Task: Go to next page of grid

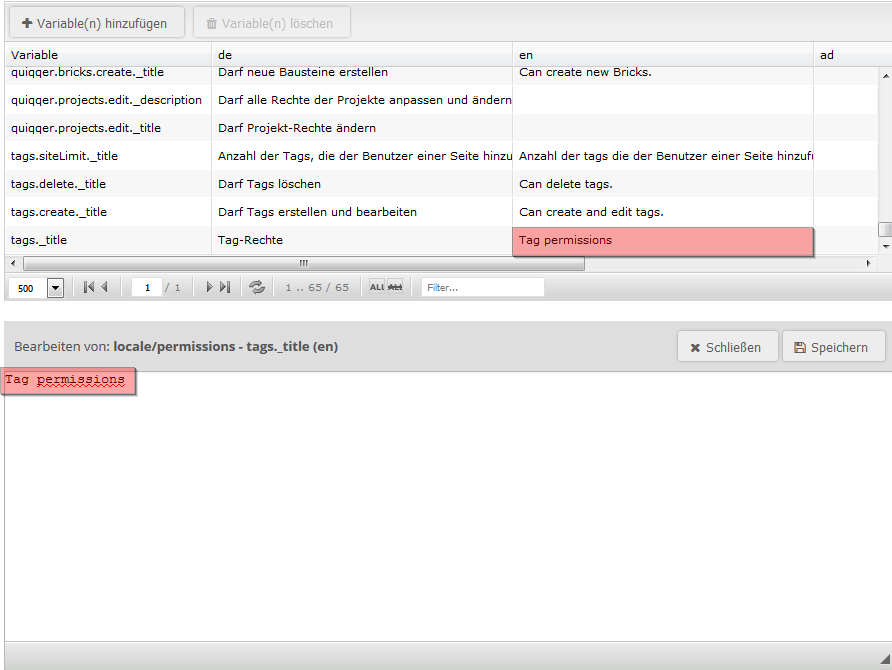Action: (209, 287)
